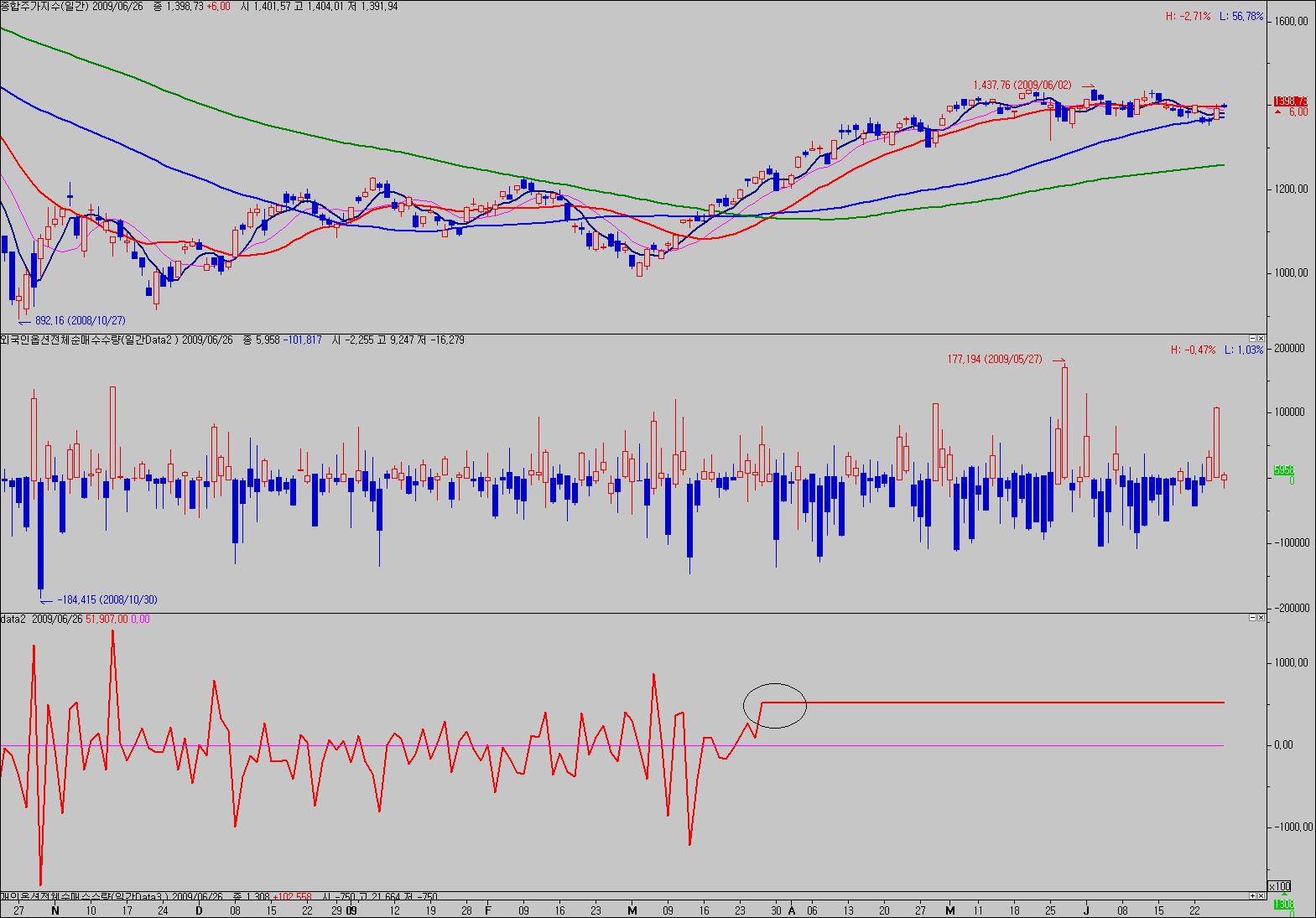Close the data2 line chart pane
Screen dimensions: 1316x918
(1261, 618)
